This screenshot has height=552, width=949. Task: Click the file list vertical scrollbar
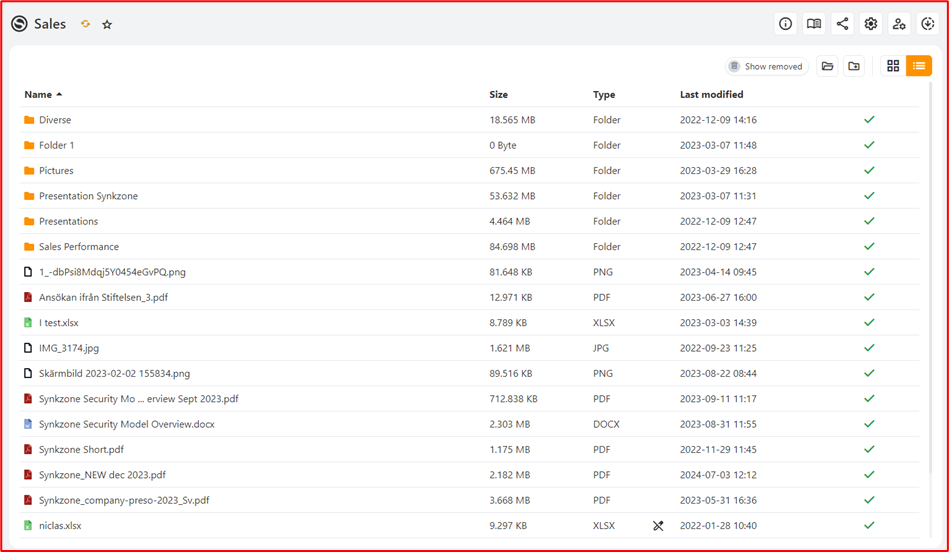pos(931,278)
